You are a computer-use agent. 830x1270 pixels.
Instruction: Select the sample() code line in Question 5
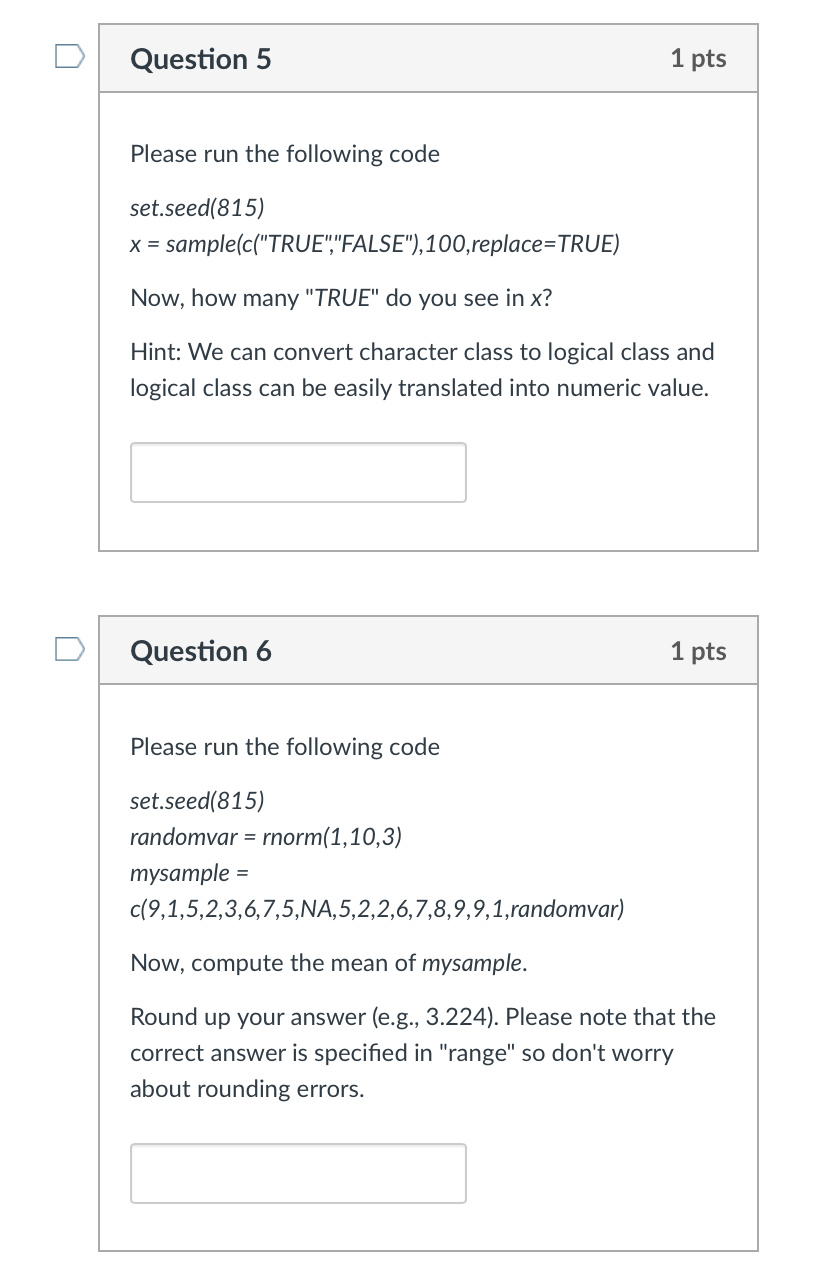(374, 243)
